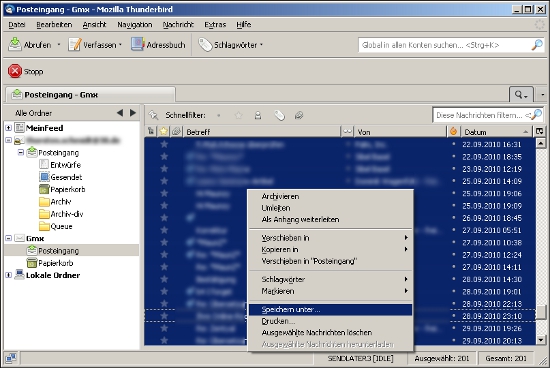
Task: Select the Queue folder
Action: pos(56,226)
